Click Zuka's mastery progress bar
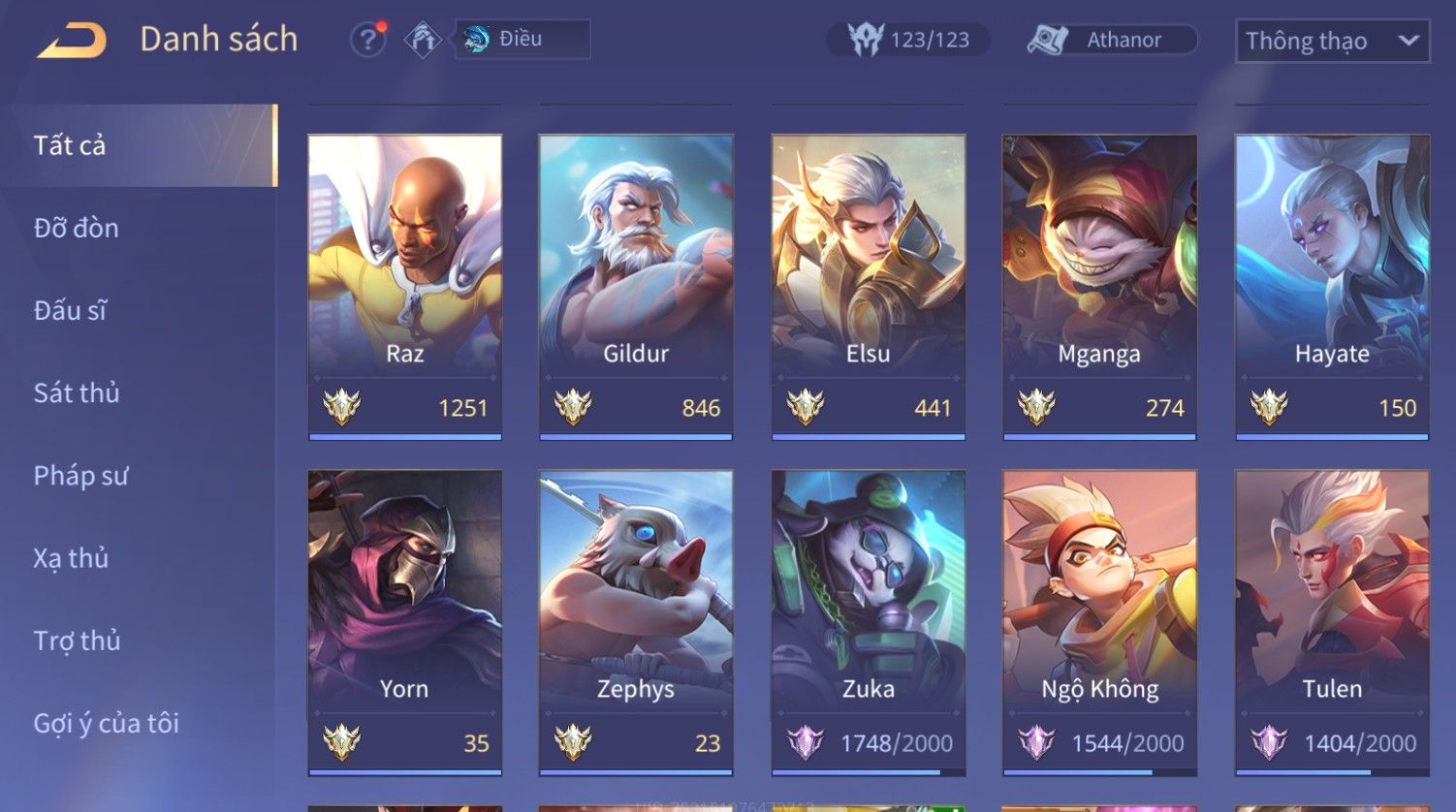The height and width of the screenshot is (812, 1456). [x=868, y=772]
